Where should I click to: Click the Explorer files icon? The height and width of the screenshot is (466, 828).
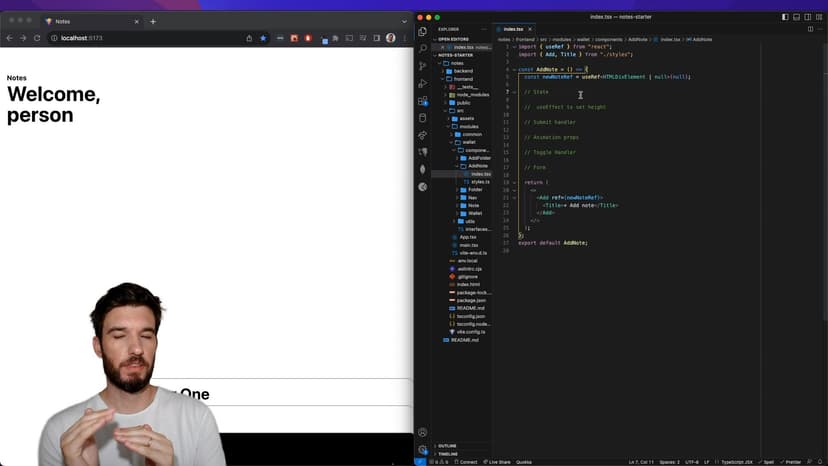pos(423,32)
